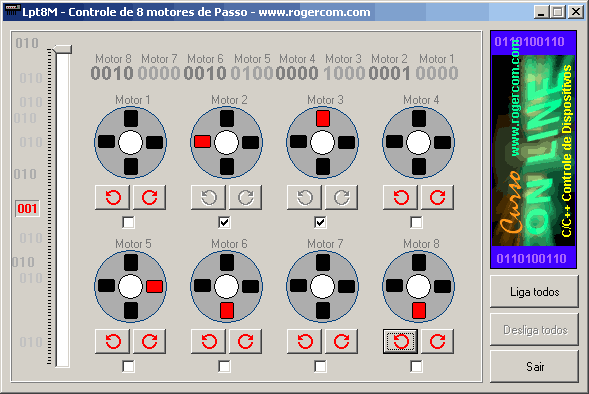
Task: Click the Liga todos button
Action: pos(535,292)
